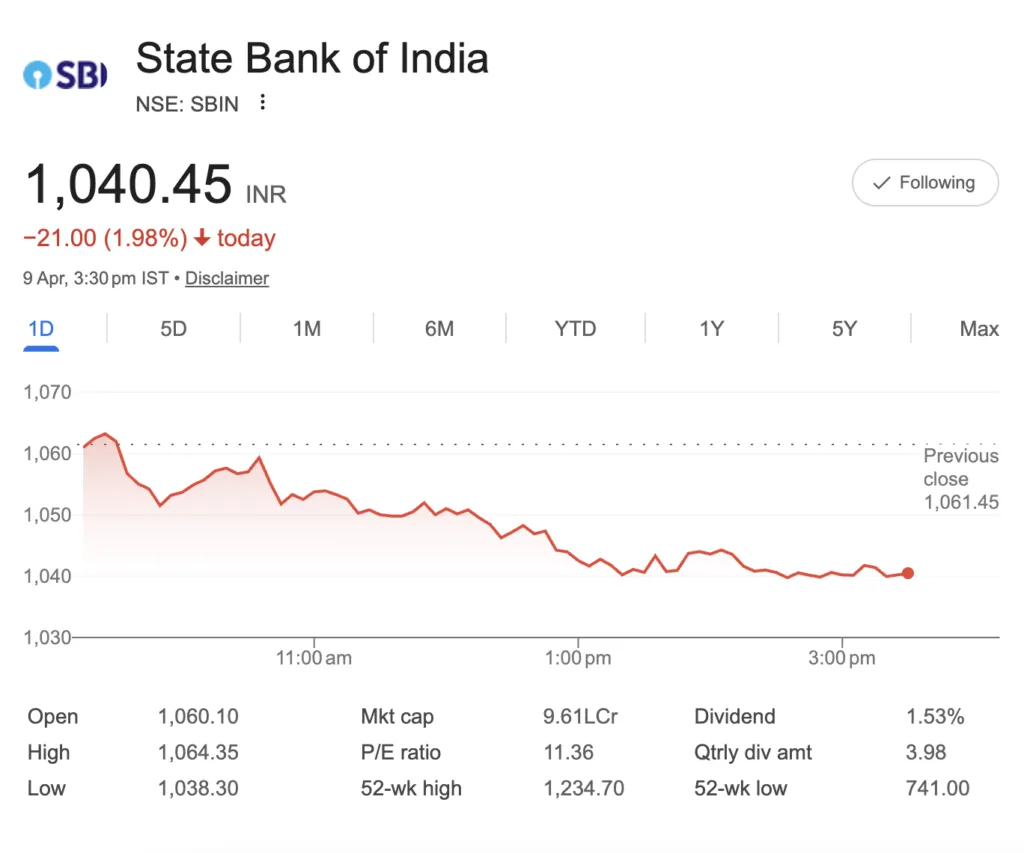Switch to the 1D chart tab
The image size is (1024, 853).
40,328
